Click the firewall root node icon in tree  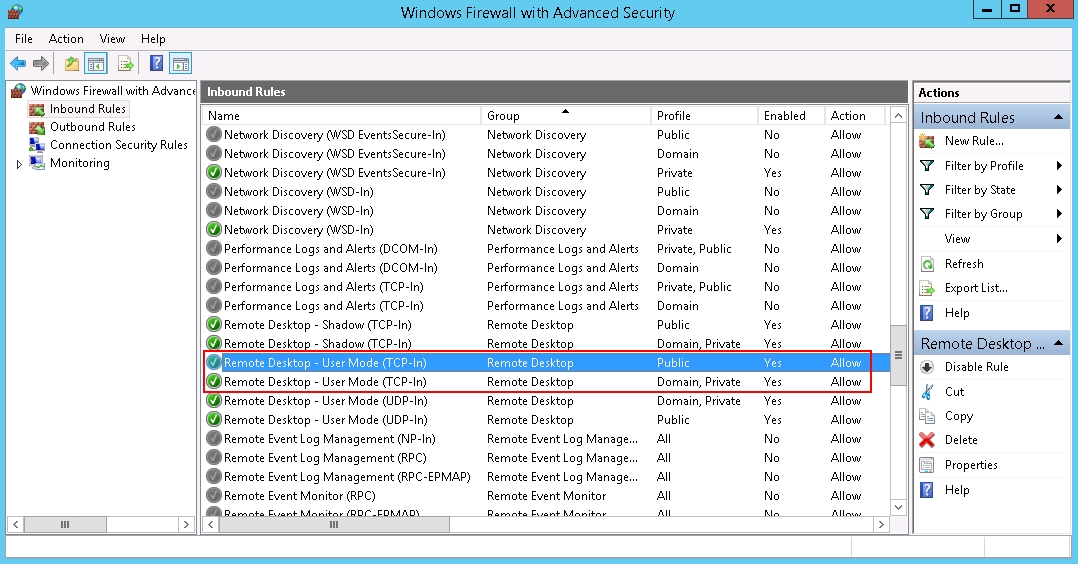pos(19,91)
